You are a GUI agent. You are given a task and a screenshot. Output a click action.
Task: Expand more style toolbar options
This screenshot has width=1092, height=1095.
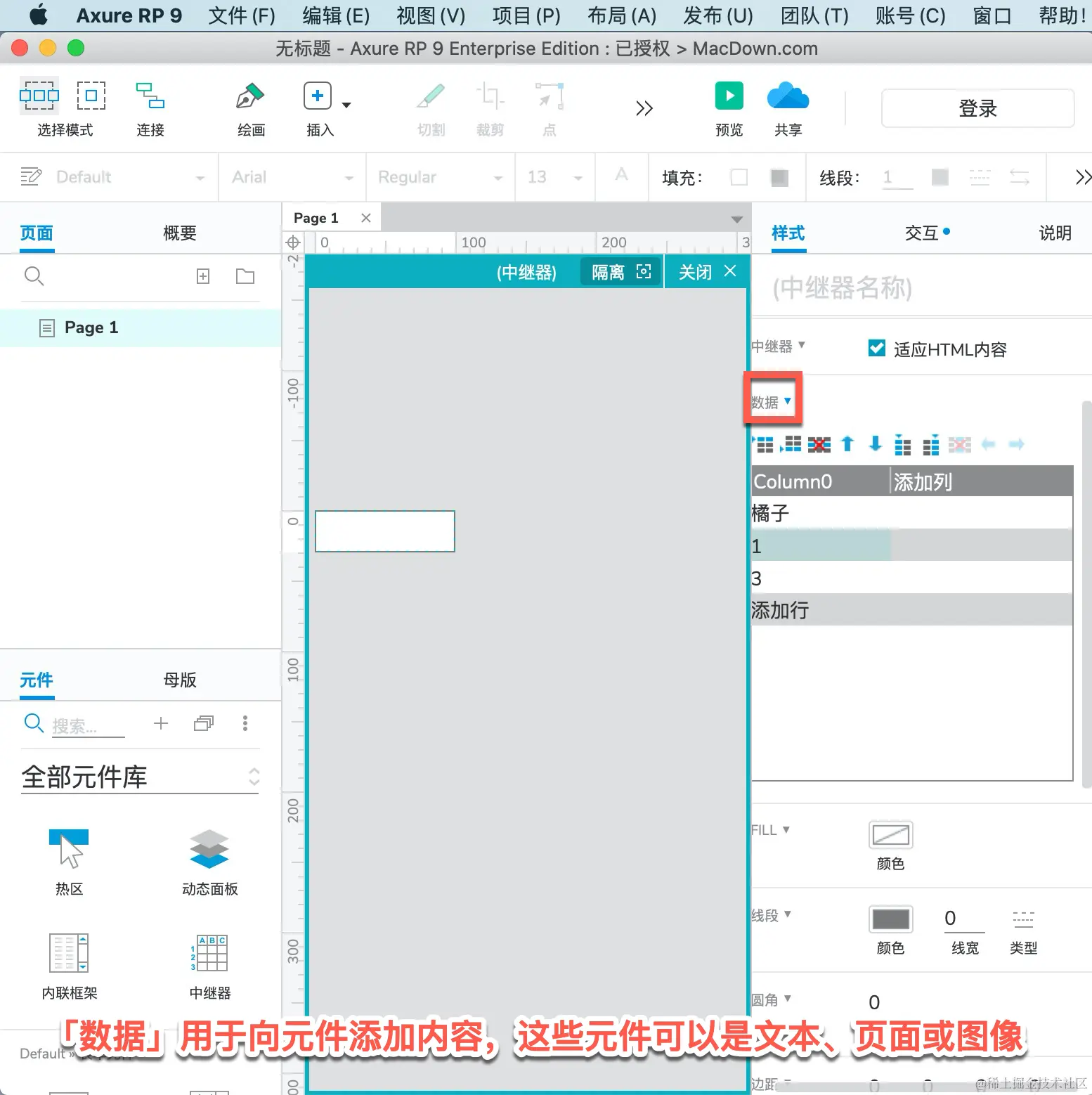[1083, 177]
